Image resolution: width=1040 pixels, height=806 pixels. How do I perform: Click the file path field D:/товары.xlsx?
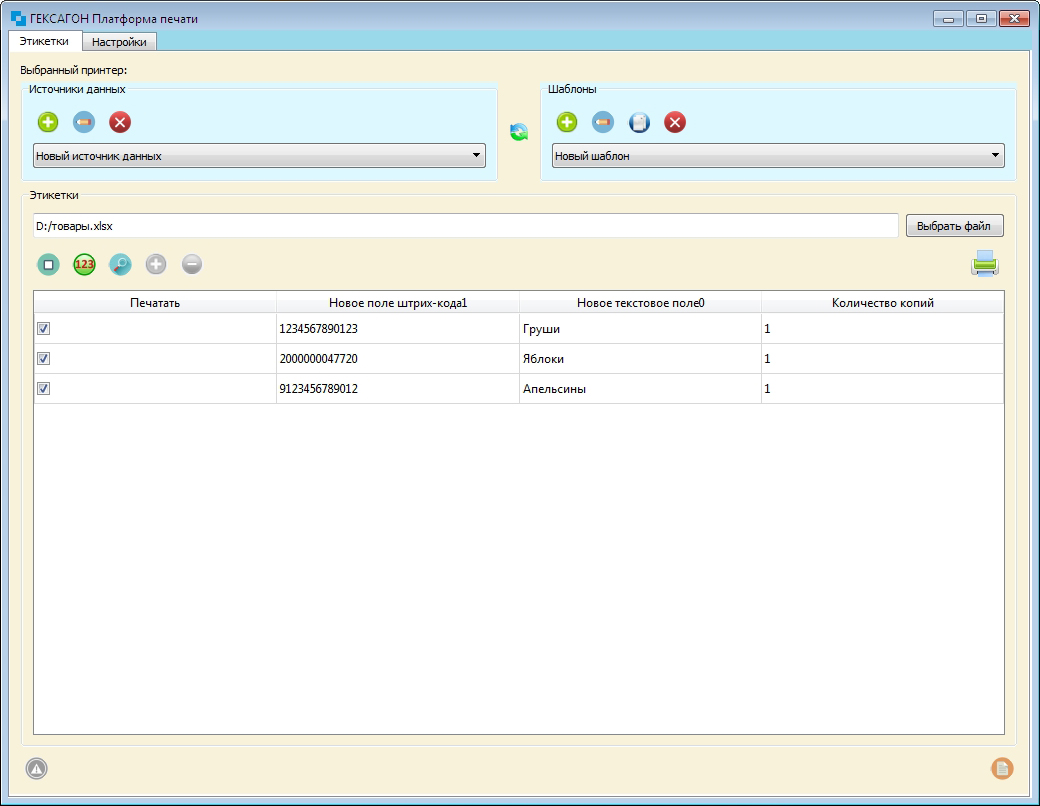coord(465,226)
